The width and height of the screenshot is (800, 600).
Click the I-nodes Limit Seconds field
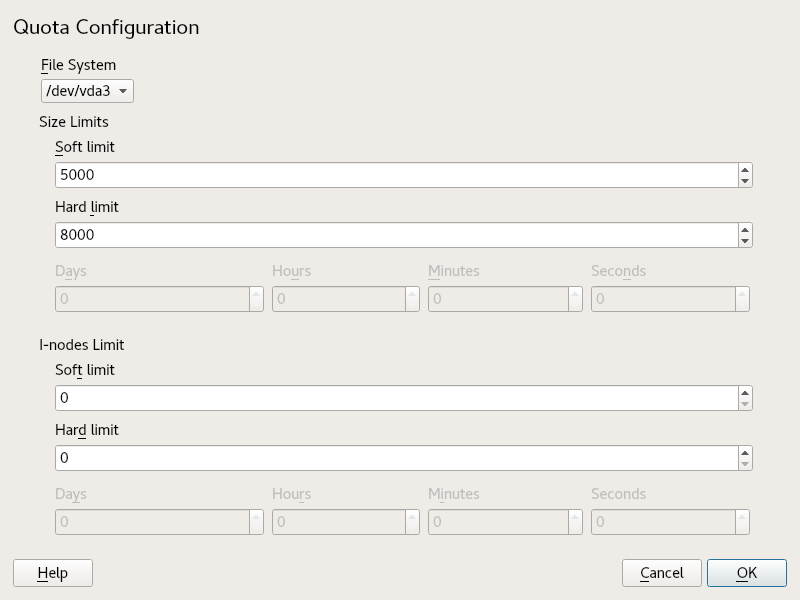[x=662, y=522]
